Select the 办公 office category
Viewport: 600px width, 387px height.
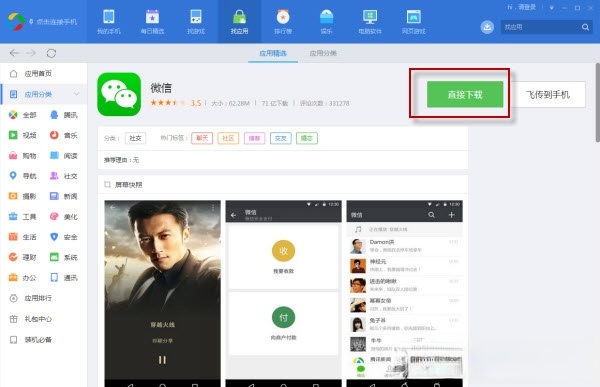click(23, 278)
